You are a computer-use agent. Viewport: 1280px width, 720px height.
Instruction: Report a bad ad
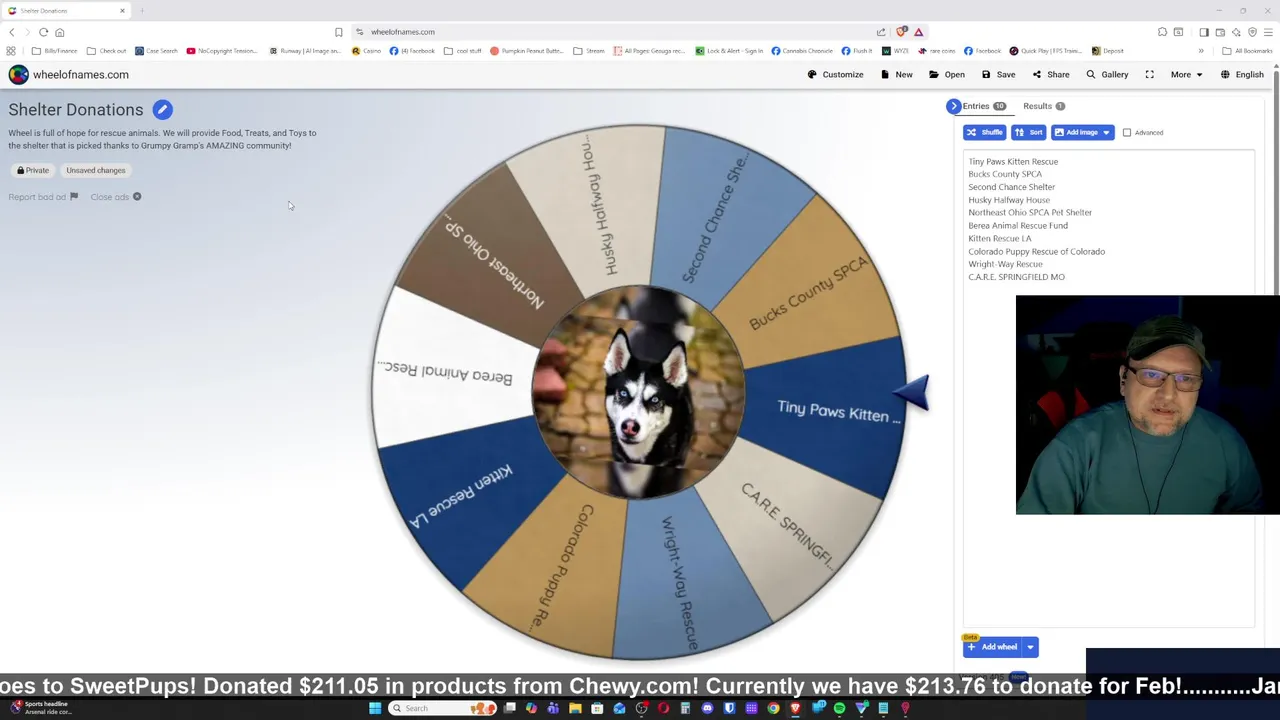43,197
